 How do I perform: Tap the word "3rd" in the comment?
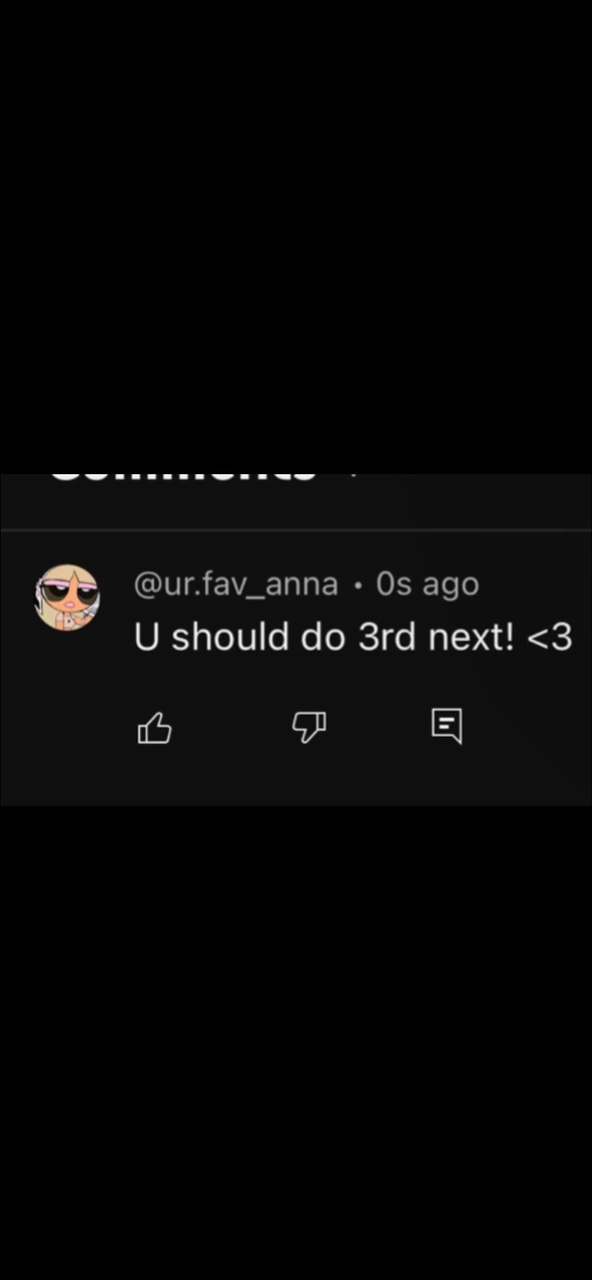386,637
